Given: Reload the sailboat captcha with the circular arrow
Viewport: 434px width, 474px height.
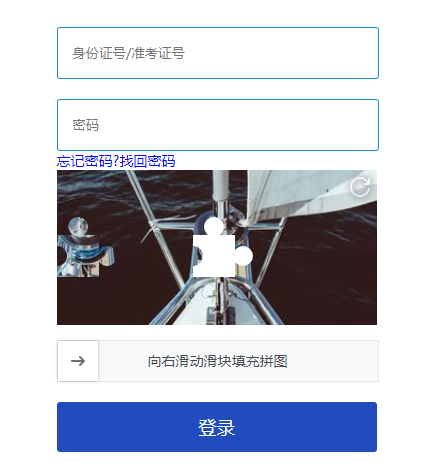Looking at the screenshot, I should [360, 187].
